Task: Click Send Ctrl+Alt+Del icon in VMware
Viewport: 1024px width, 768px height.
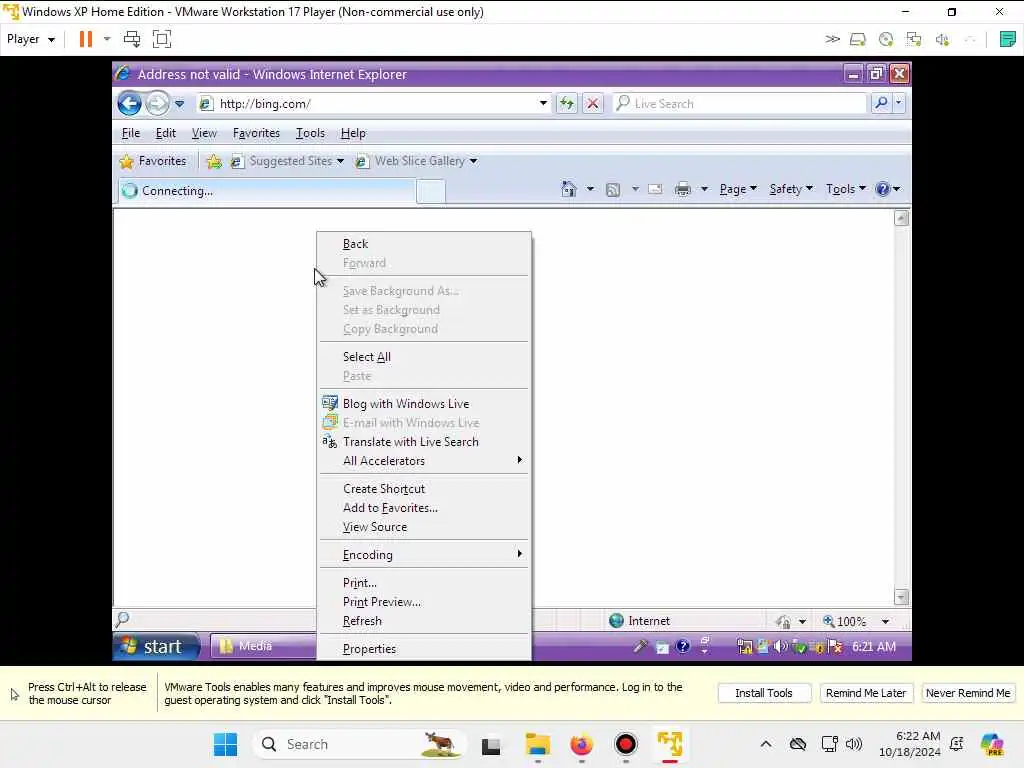Action: [132, 39]
